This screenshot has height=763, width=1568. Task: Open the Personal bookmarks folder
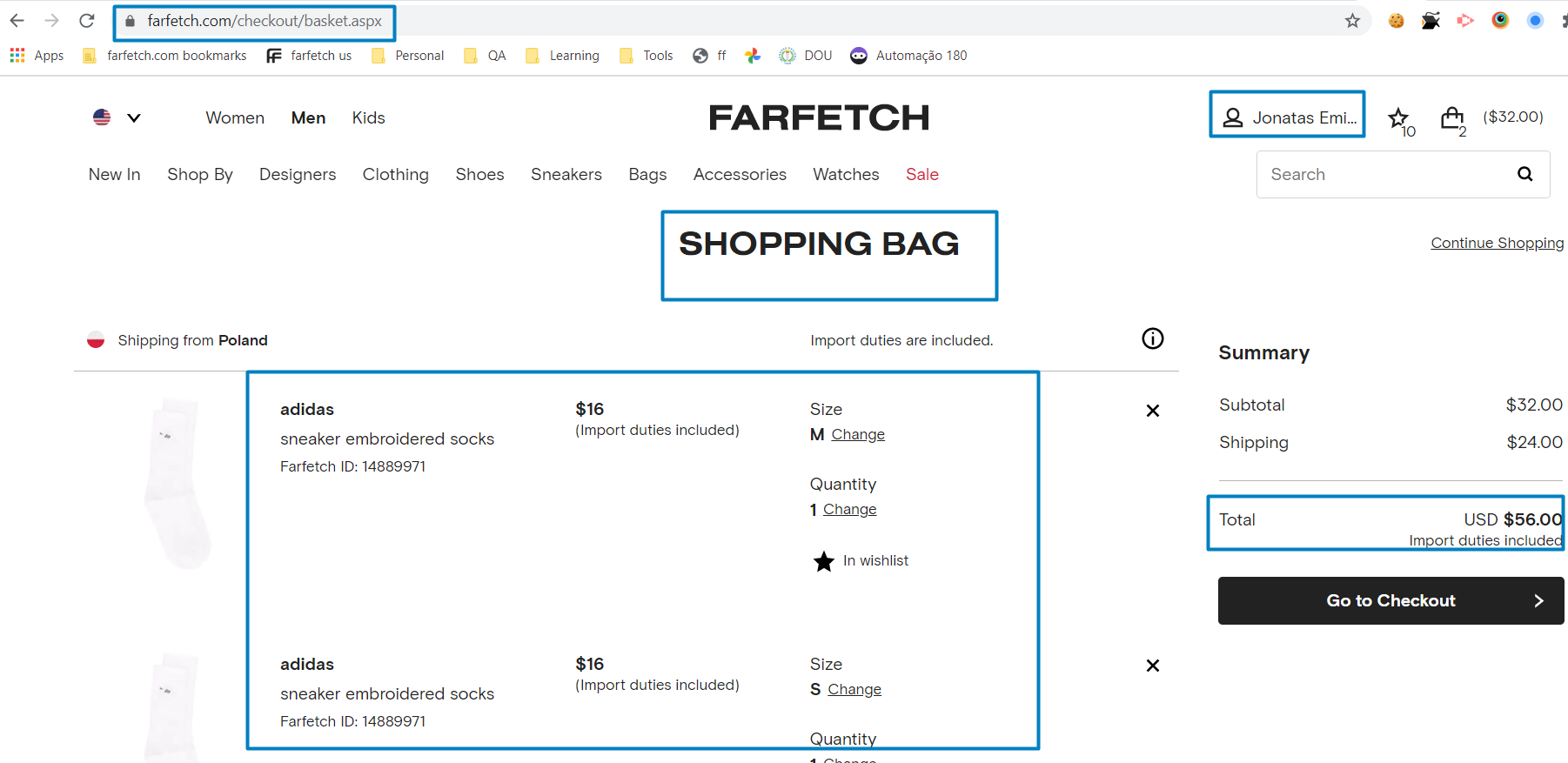click(407, 56)
